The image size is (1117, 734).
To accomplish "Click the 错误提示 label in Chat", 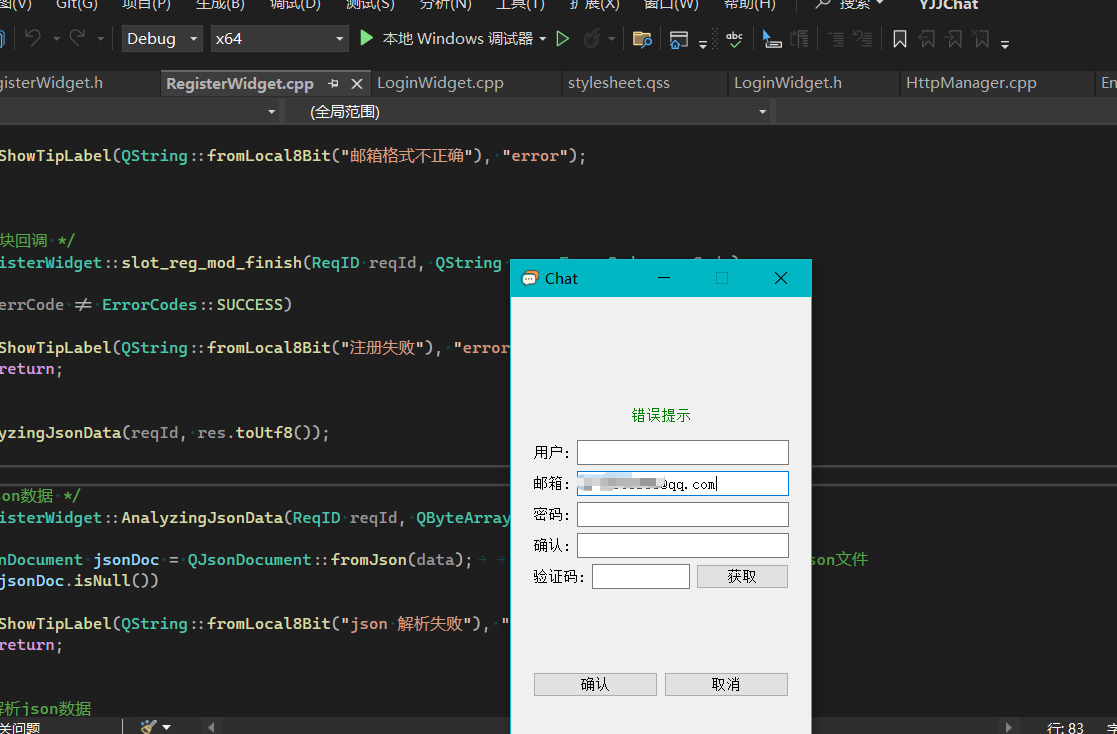I will (661, 415).
